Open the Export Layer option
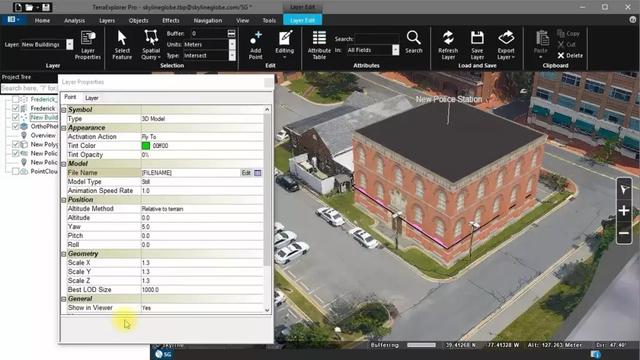 [x=506, y=45]
